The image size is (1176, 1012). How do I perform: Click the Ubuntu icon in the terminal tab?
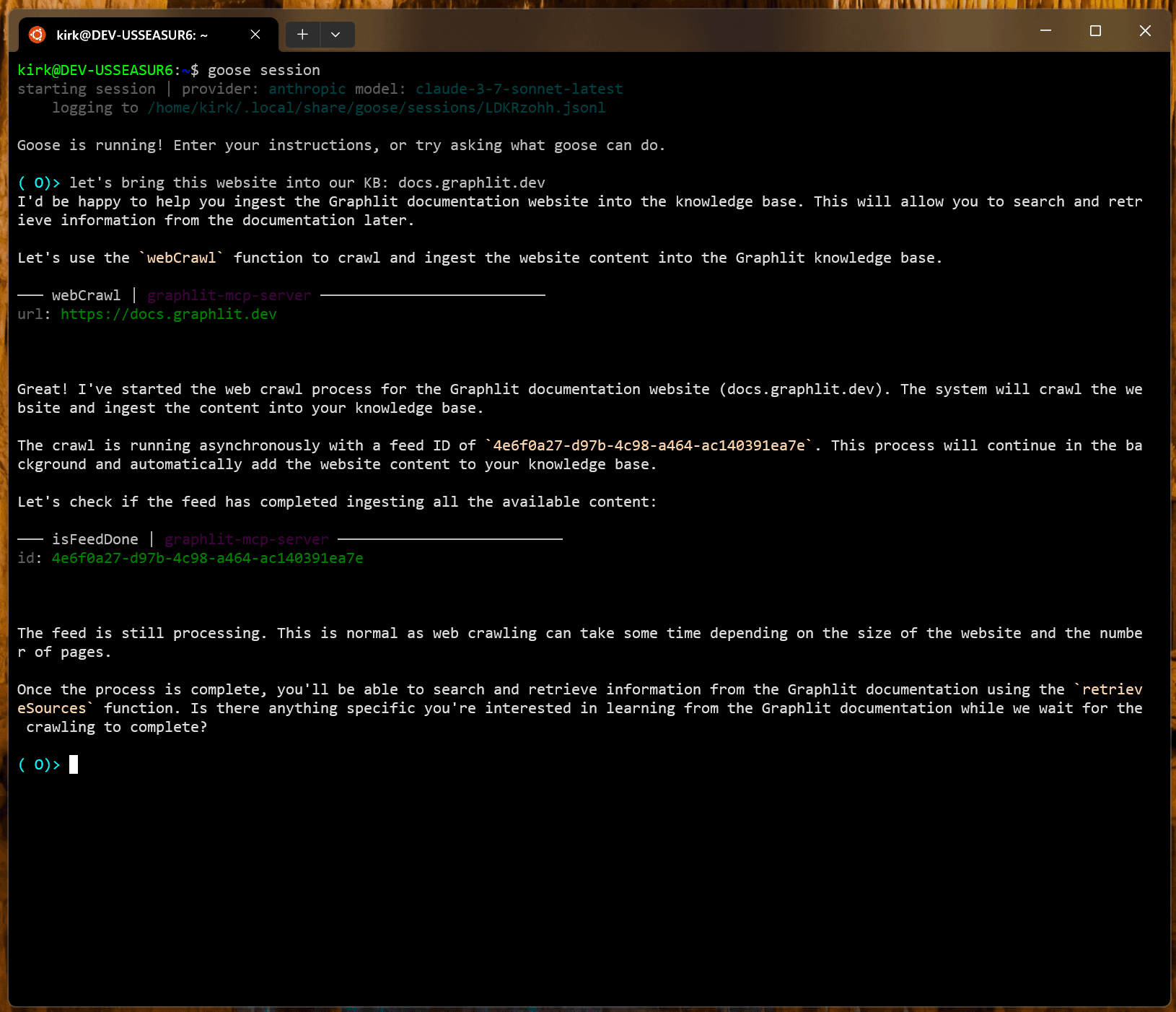pyautogui.click(x=37, y=35)
